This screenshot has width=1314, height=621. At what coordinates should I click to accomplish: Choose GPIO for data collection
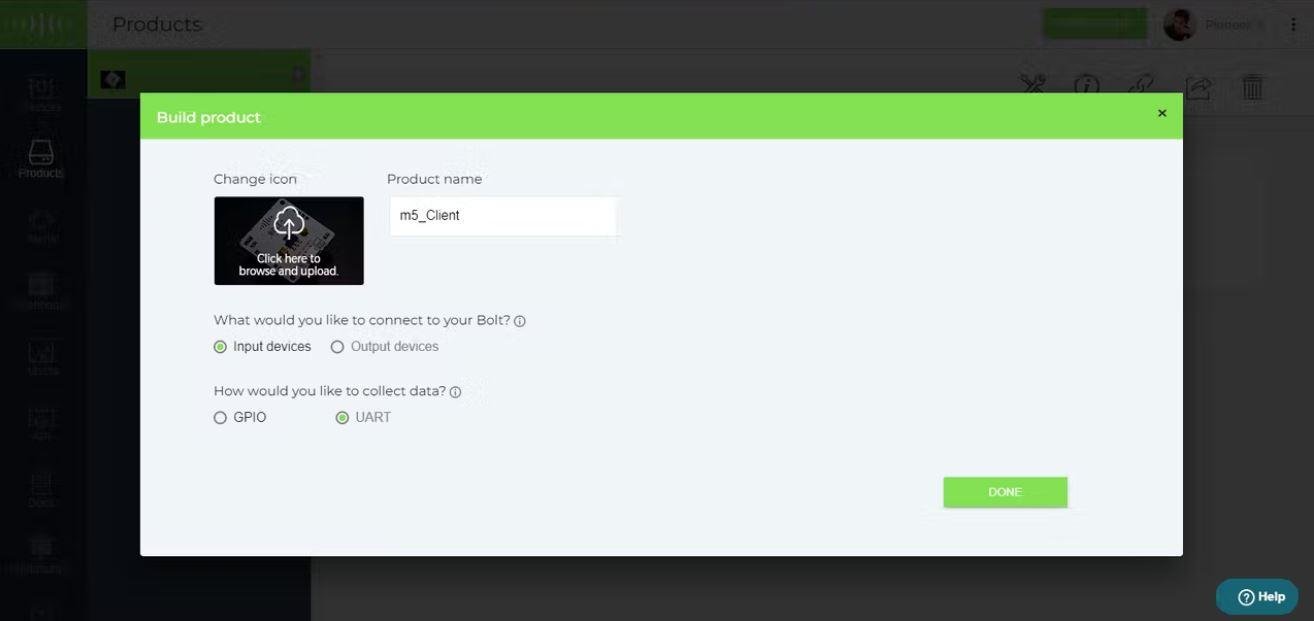[x=220, y=418]
